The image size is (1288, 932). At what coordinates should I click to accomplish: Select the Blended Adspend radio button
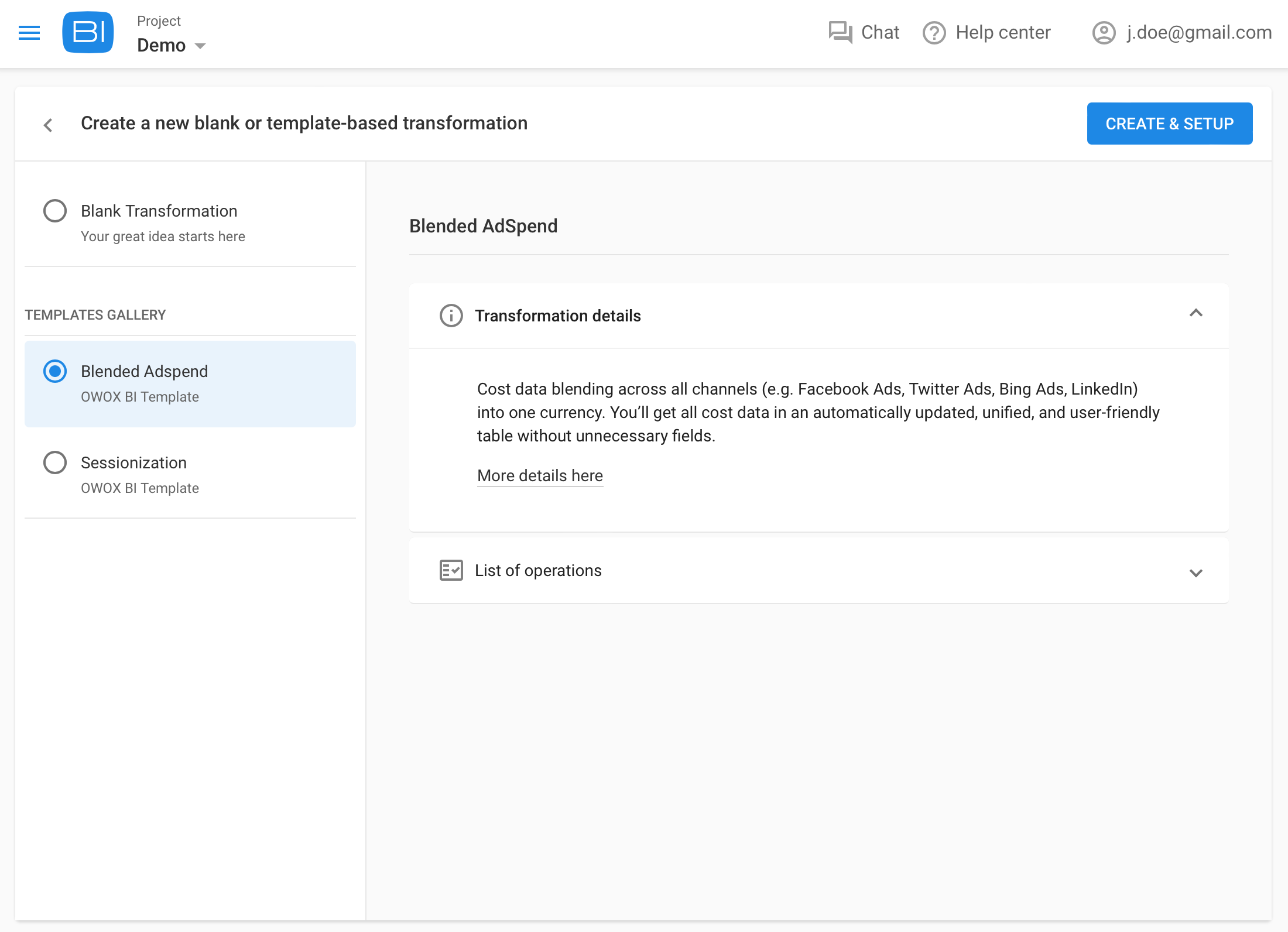pos(55,371)
